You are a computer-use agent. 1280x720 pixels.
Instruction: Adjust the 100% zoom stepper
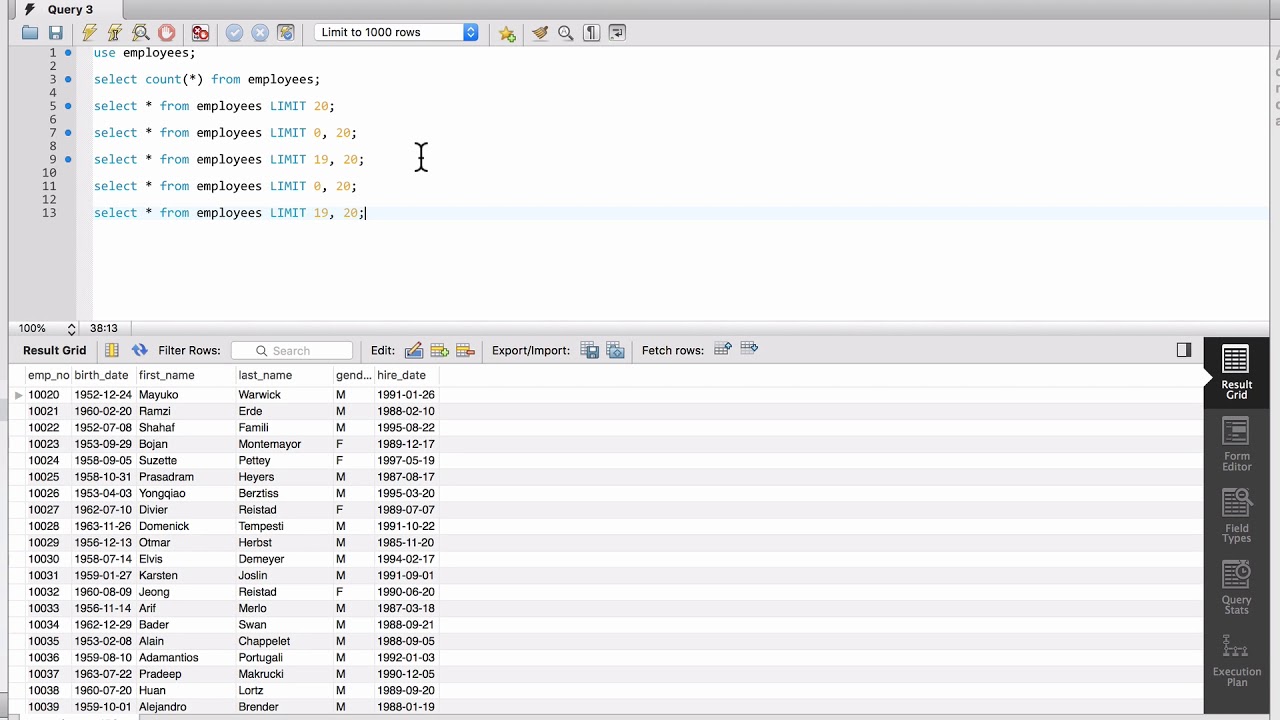coord(71,328)
